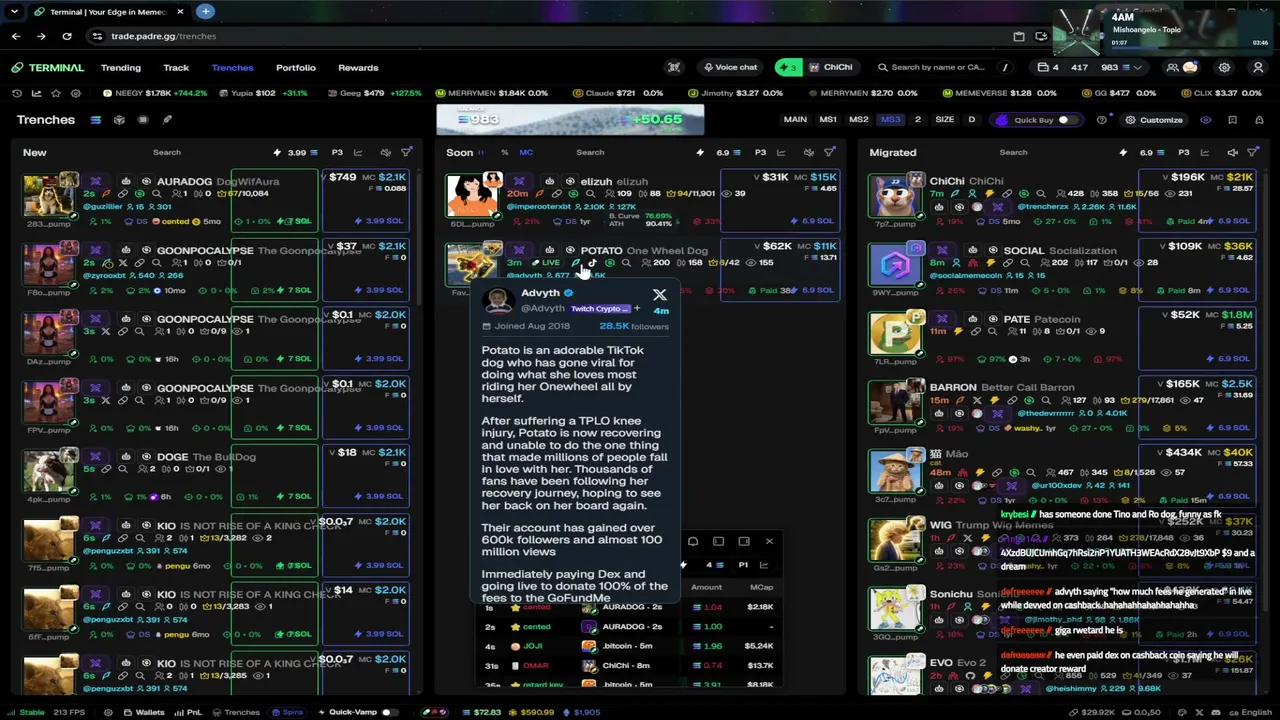Open the Trending page
Image resolution: width=1280 pixels, height=720 pixels.
click(121, 68)
